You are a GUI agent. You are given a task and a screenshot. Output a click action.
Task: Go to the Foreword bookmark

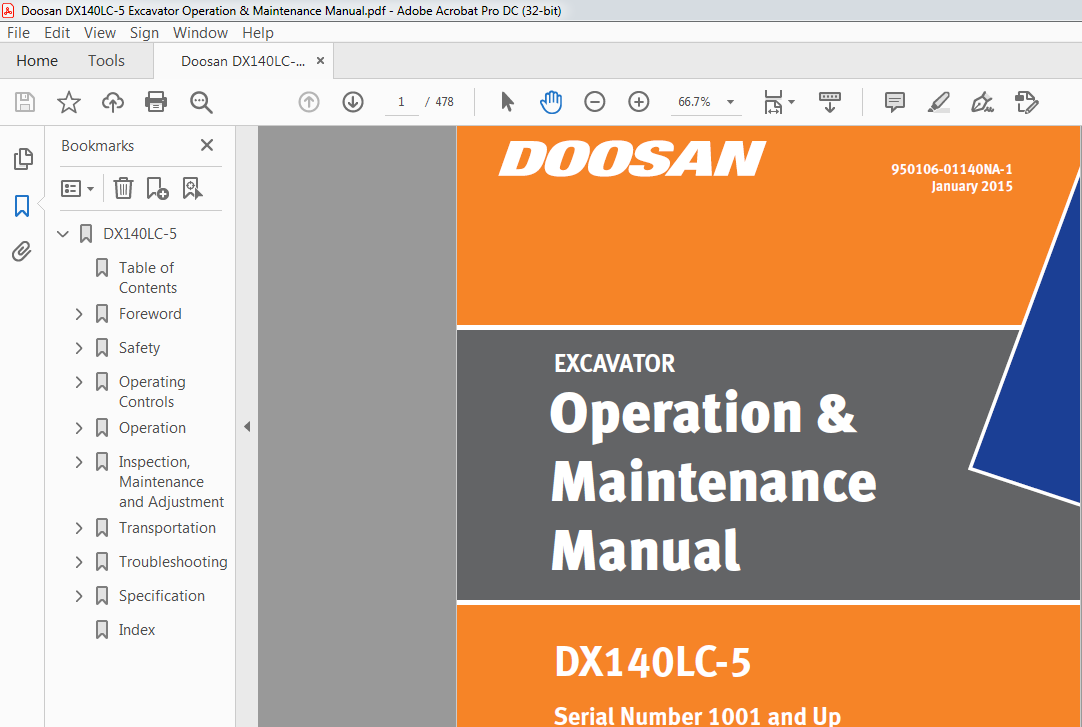(x=150, y=314)
